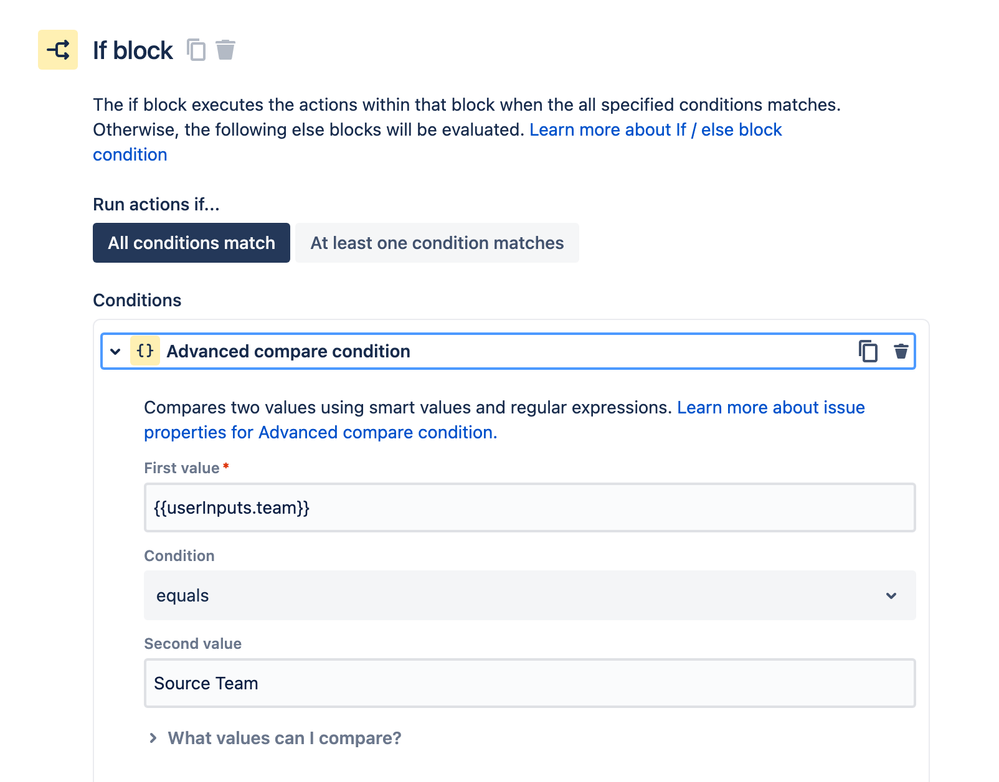Delete the If block
Screen dimensions: 999x782
click(x=226, y=50)
